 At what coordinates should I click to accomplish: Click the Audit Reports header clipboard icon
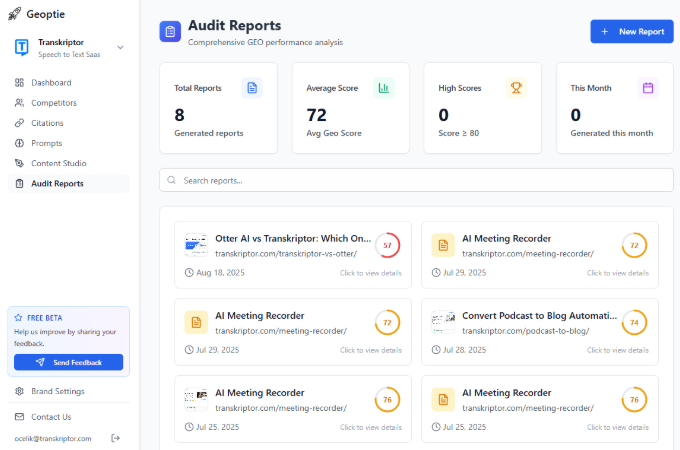pyautogui.click(x=170, y=32)
